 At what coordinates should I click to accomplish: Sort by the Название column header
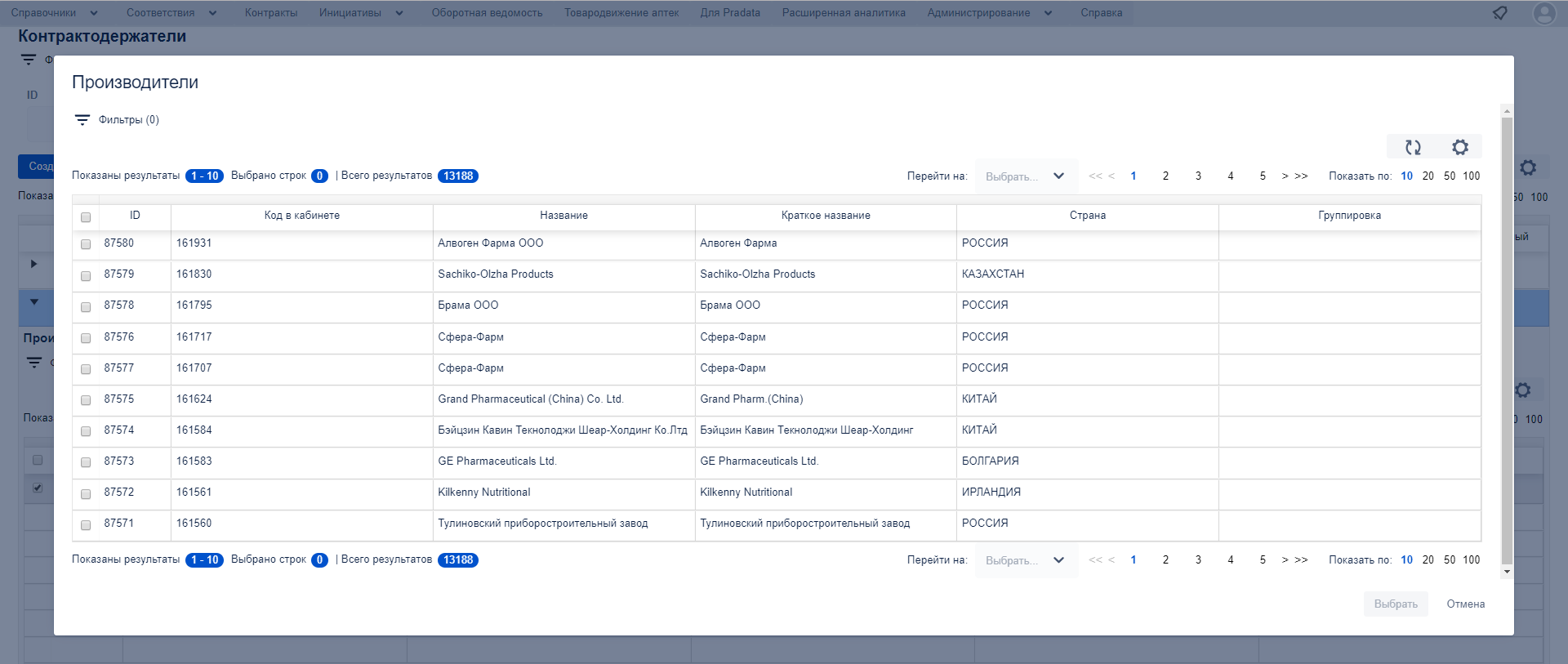point(563,216)
